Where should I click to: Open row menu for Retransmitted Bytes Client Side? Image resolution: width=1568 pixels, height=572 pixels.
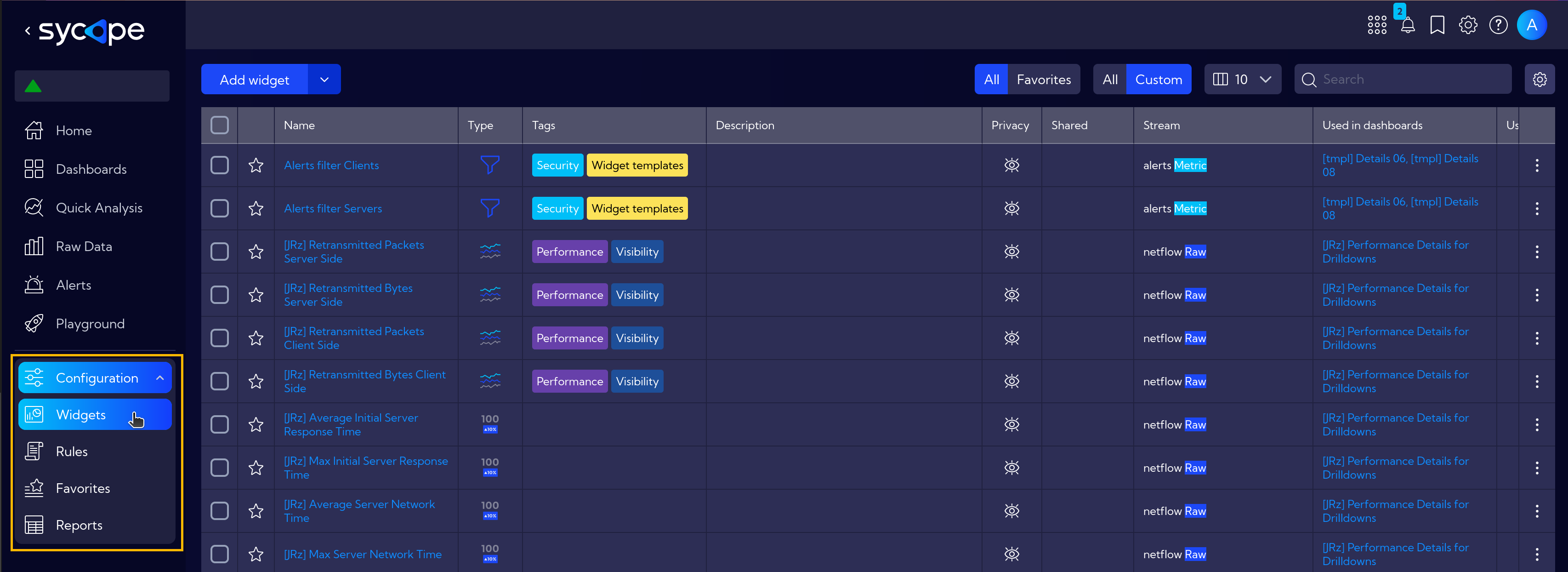coord(1536,381)
